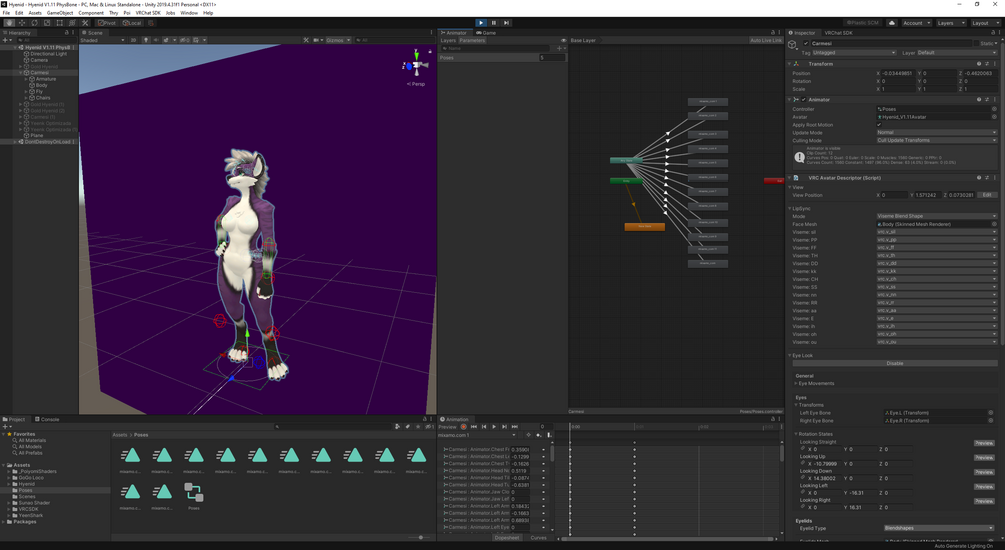
Task: Toggle 2D scene view mode
Action: (x=133, y=40)
